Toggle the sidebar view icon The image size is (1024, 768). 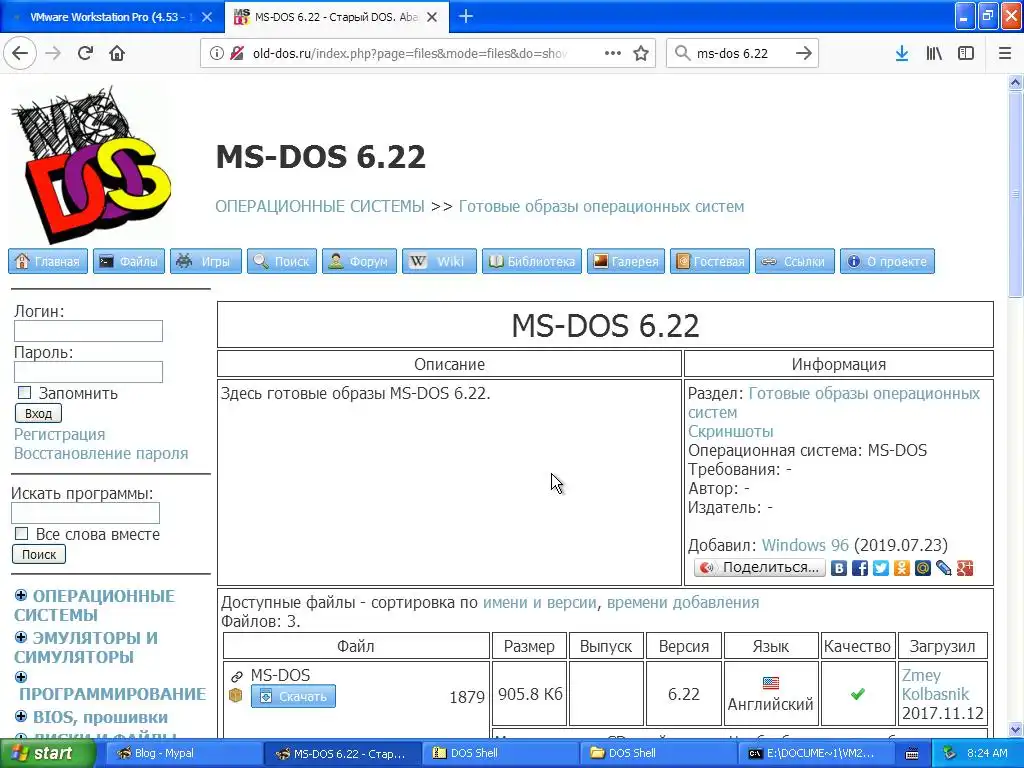tap(966, 53)
